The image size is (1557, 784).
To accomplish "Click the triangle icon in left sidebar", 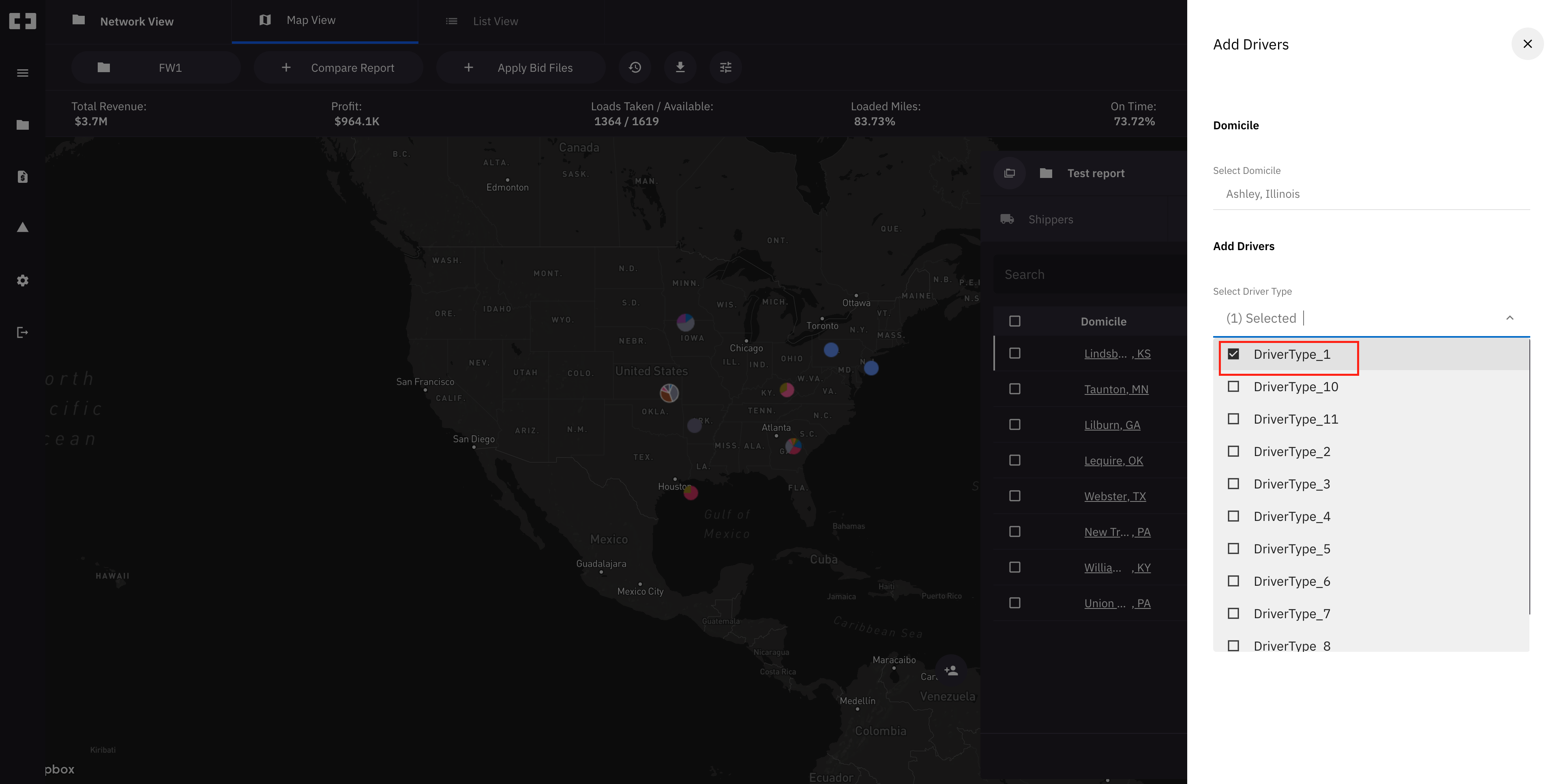I will tap(22, 228).
